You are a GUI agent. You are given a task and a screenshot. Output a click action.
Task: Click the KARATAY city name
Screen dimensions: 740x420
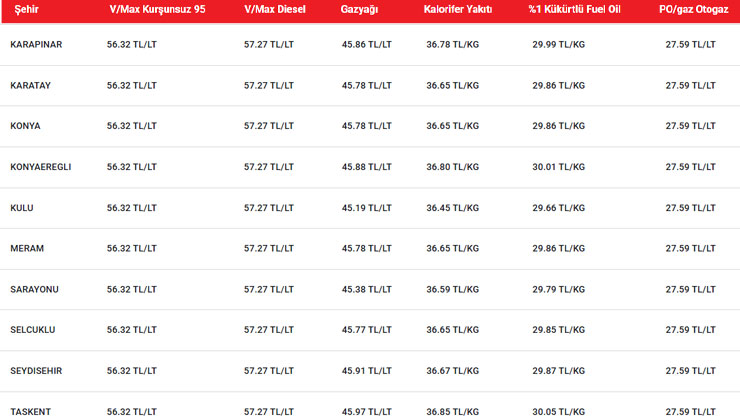click(x=30, y=86)
